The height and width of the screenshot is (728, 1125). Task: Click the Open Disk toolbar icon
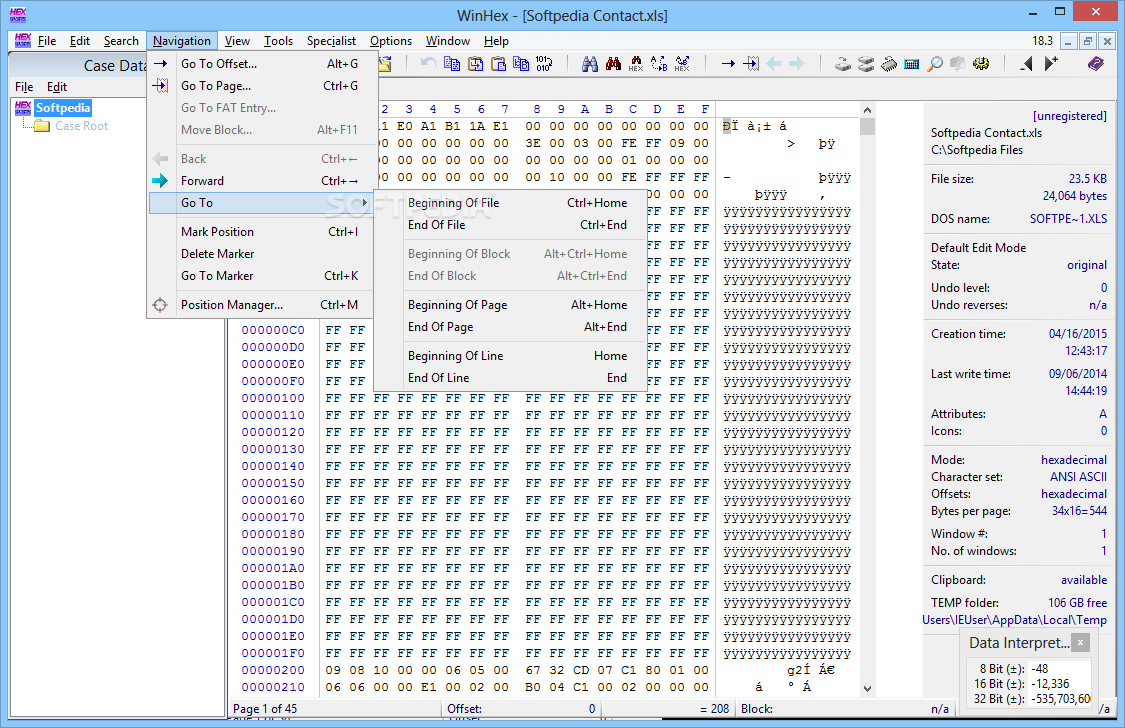tap(843, 64)
